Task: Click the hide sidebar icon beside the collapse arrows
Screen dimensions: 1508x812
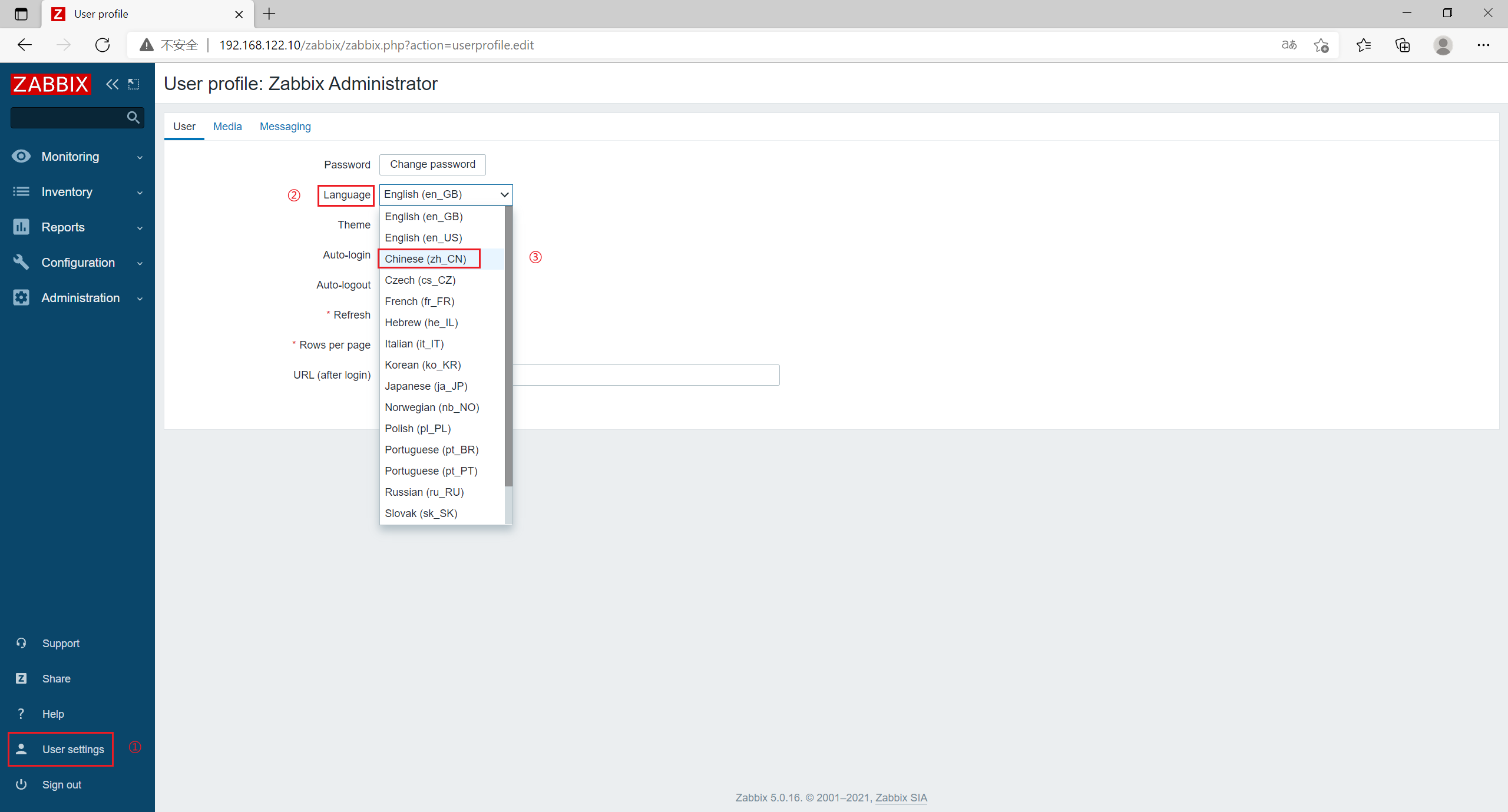Action: click(x=134, y=84)
